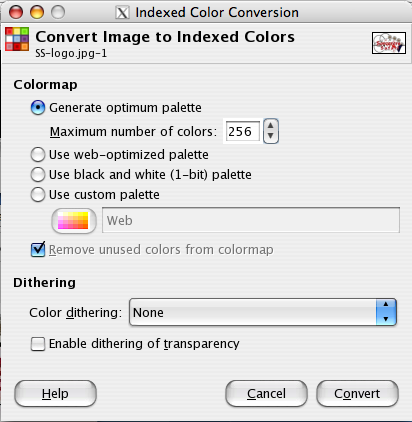Click the Web palette name field
The height and width of the screenshot is (422, 412).
(x=251, y=220)
